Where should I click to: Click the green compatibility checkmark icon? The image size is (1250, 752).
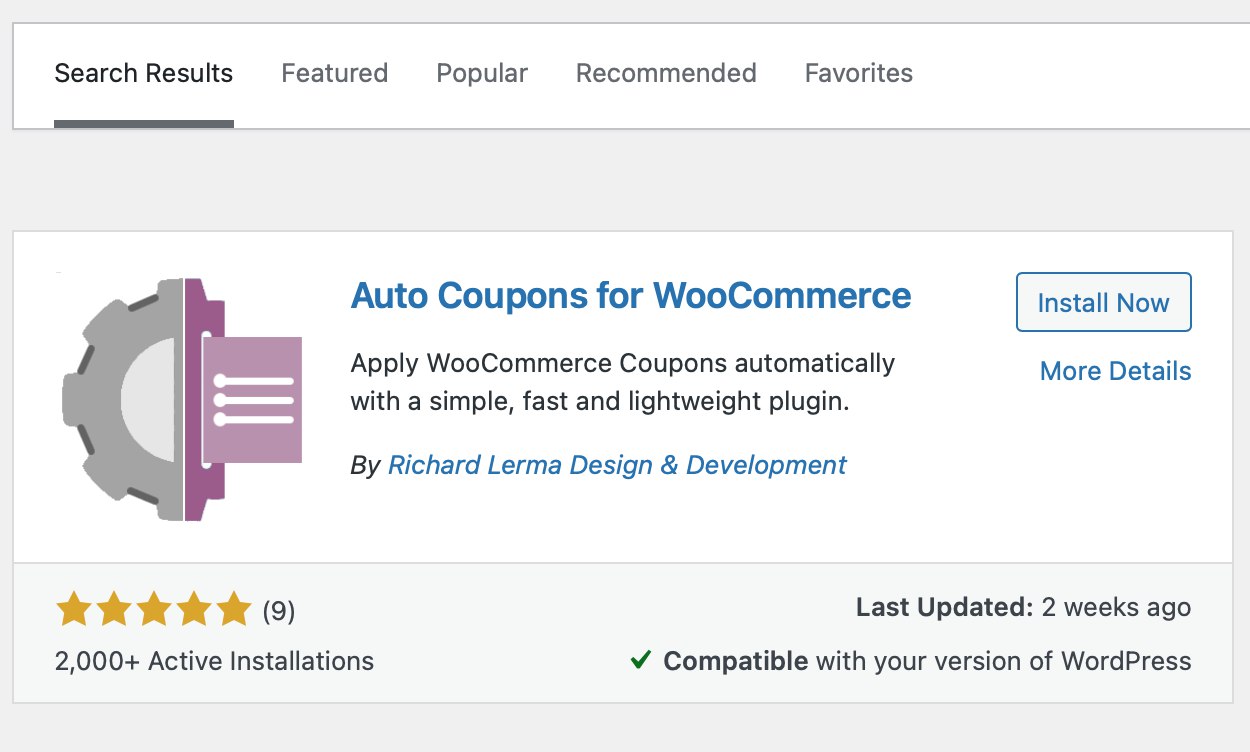click(641, 660)
